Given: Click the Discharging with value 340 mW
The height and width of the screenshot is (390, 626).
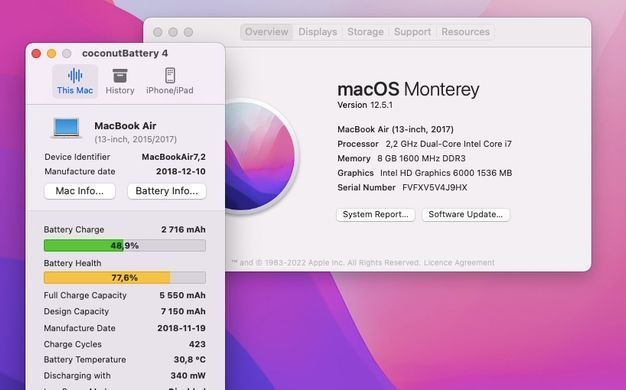Looking at the screenshot, I should coord(188,376).
